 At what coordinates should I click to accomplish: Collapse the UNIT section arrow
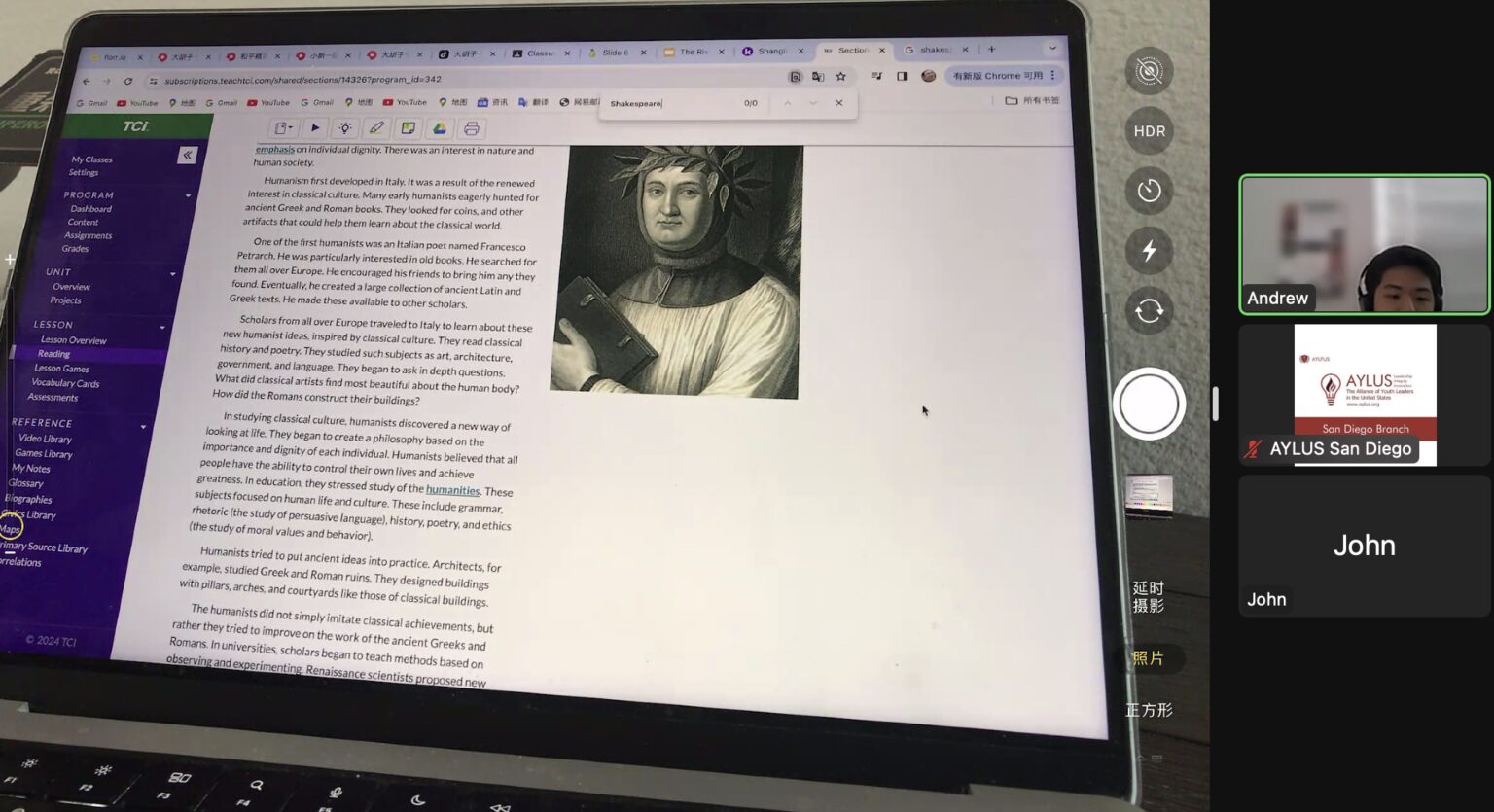click(173, 273)
